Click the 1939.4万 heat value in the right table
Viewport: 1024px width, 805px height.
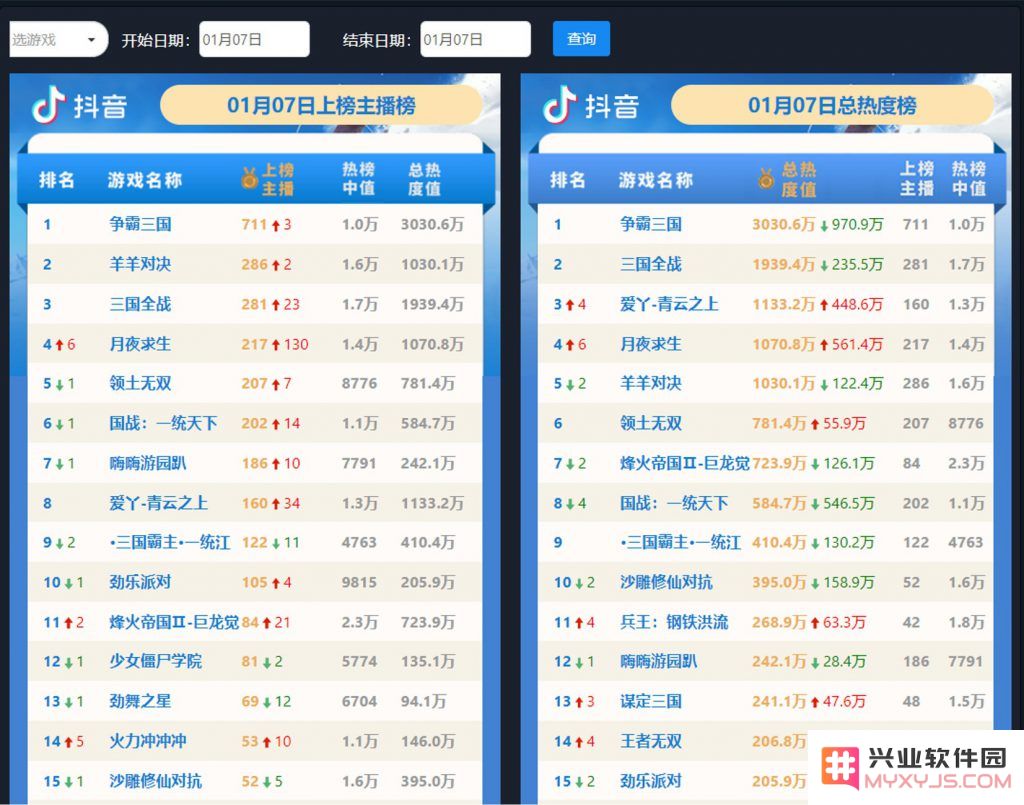pyautogui.click(x=784, y=264)
